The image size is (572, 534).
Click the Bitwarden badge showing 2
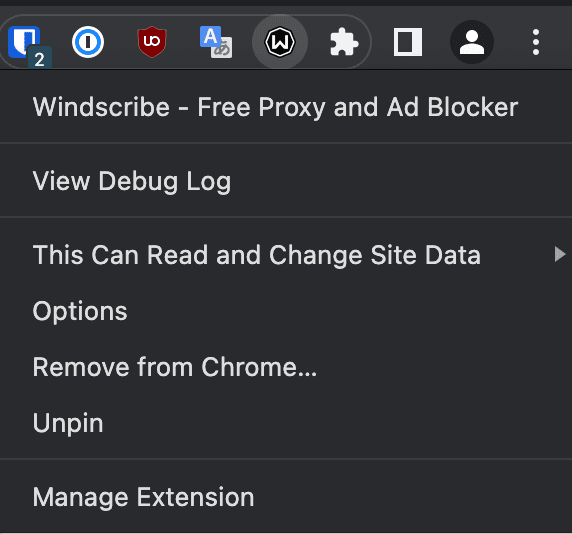(39, 59)
